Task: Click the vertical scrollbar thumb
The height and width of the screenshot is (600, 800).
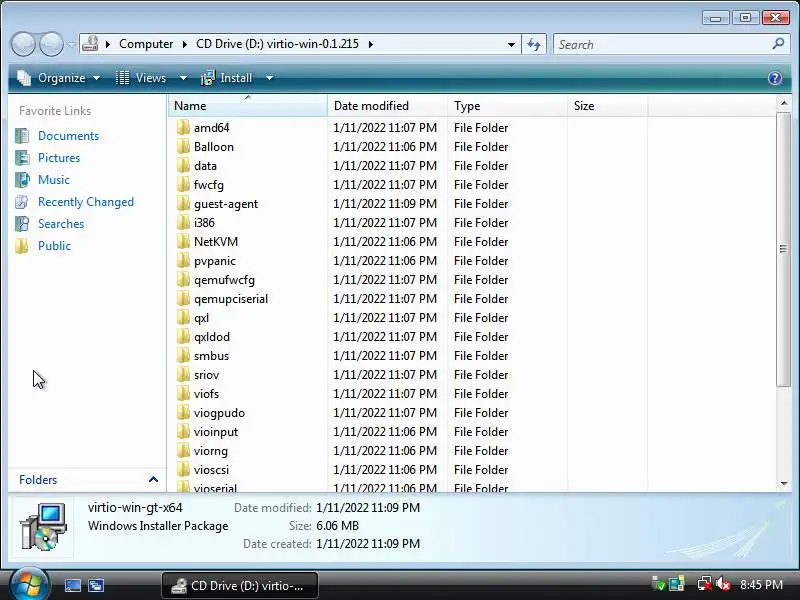Action: [x=783, y=249]
